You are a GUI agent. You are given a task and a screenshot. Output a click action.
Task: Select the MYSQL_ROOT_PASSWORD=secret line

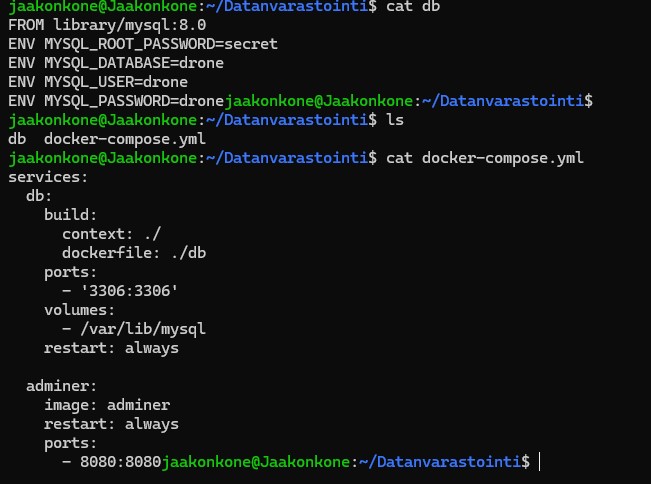tap(143, 44)
